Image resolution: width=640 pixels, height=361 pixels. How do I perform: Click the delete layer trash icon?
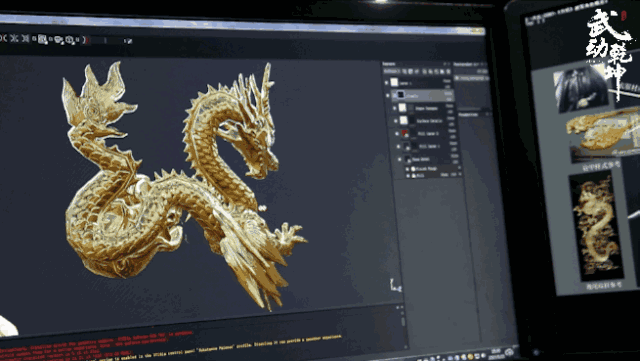click(448, 71)
